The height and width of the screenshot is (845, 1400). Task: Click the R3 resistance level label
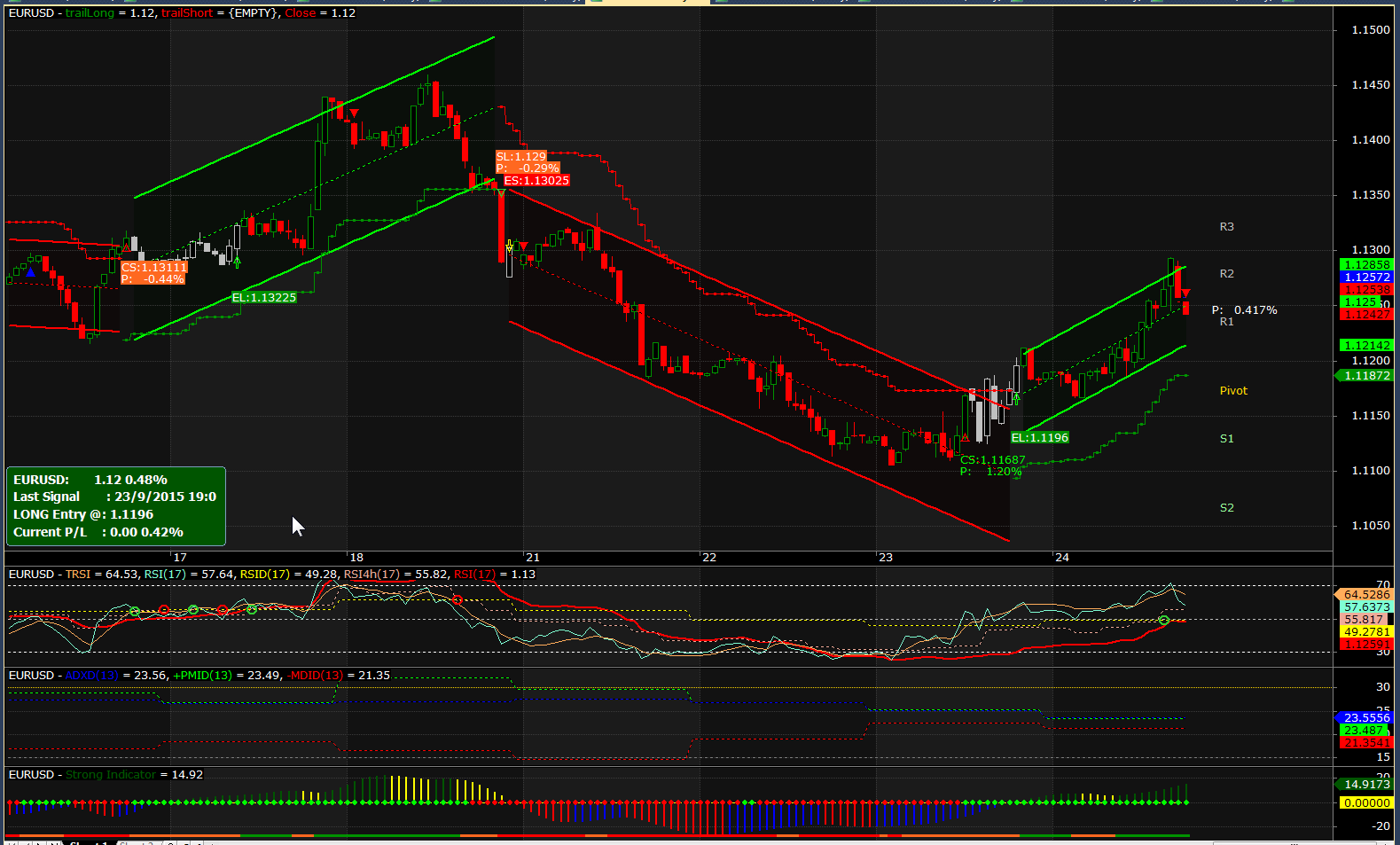tap(1226, 226)
